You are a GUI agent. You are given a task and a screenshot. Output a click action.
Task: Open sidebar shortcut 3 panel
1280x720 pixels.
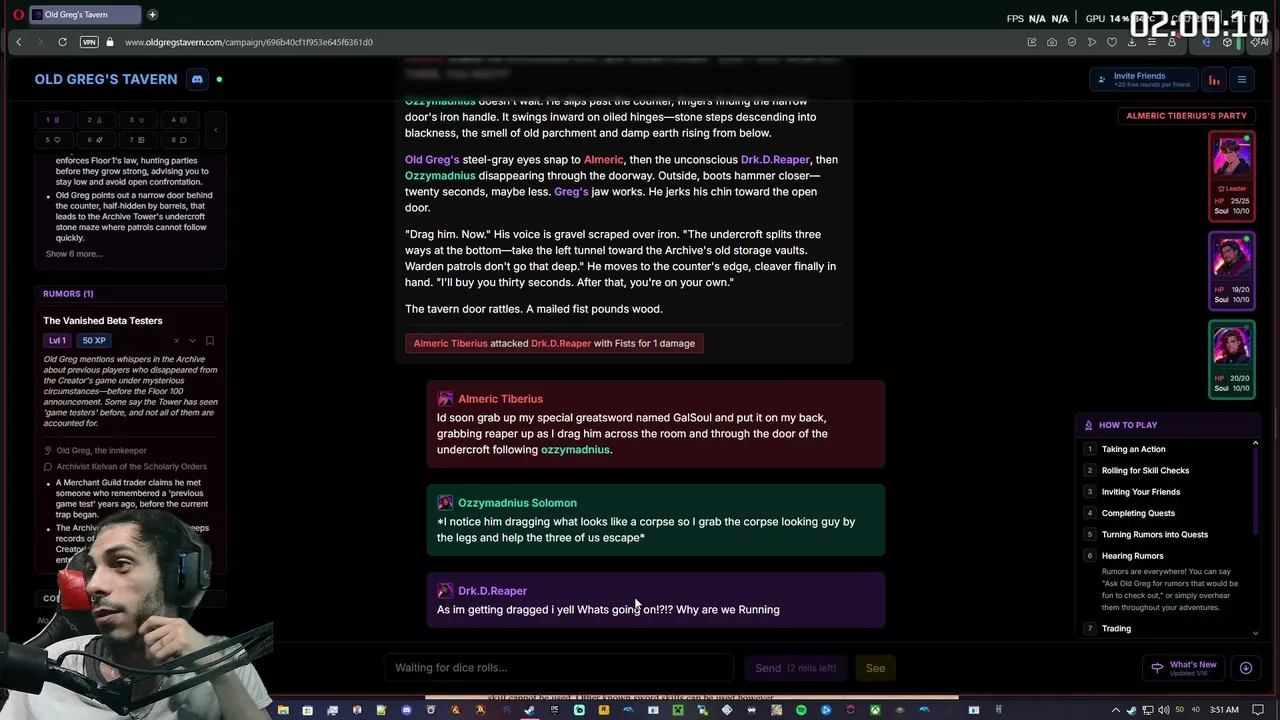pyautogui.click(x=137, y=120)
